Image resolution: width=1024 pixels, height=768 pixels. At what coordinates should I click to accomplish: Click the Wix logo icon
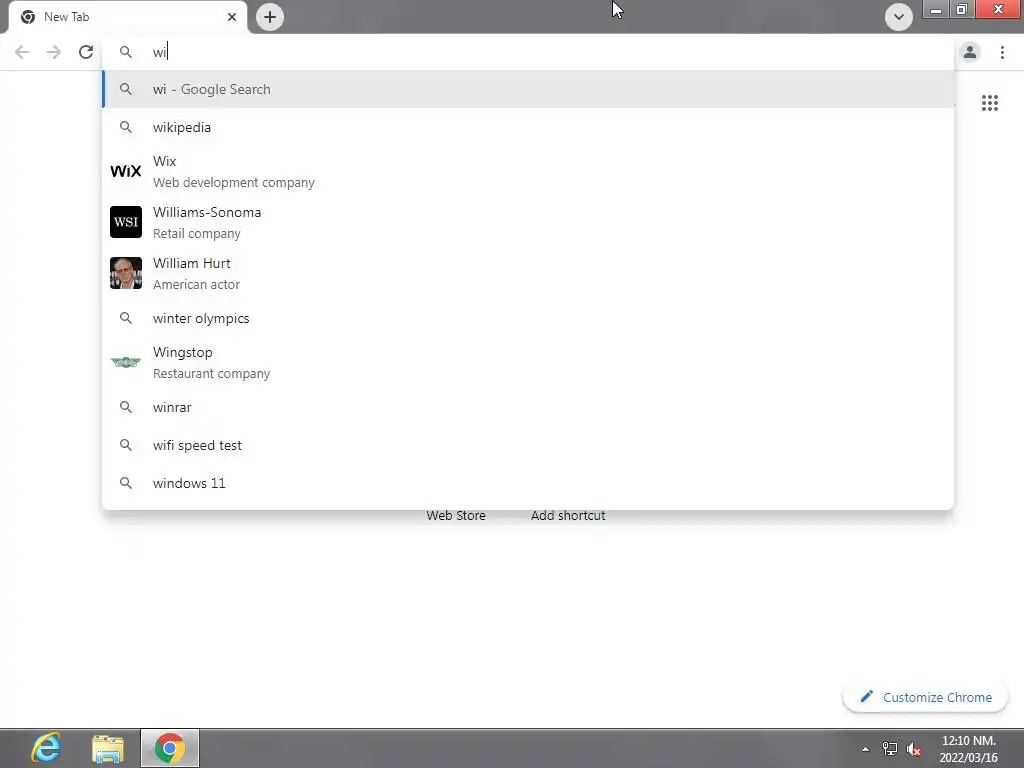pos(125,171)
